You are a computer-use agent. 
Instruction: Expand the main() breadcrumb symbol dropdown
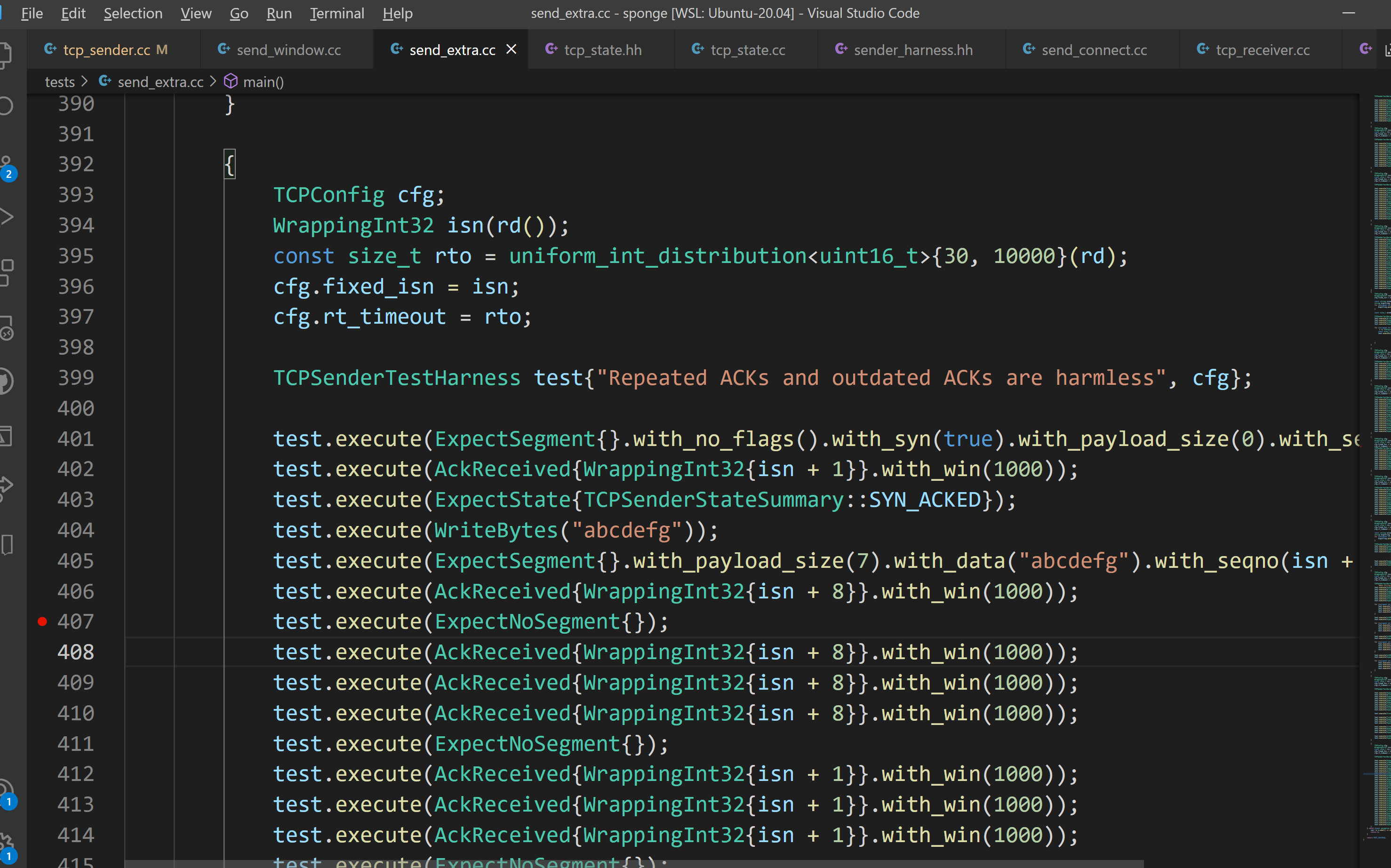click(x=263, y=82)
